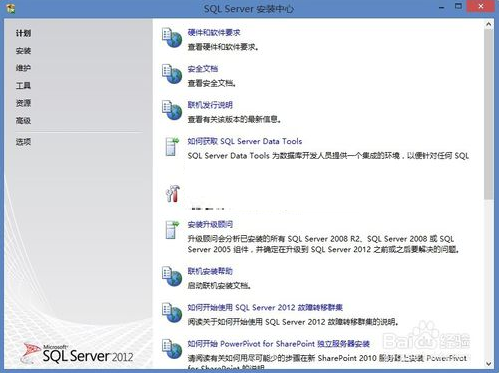Open the 联机发行说明 link
This screenshot has height=373, width=500.
pyautogui.click(x=210, y=105)
